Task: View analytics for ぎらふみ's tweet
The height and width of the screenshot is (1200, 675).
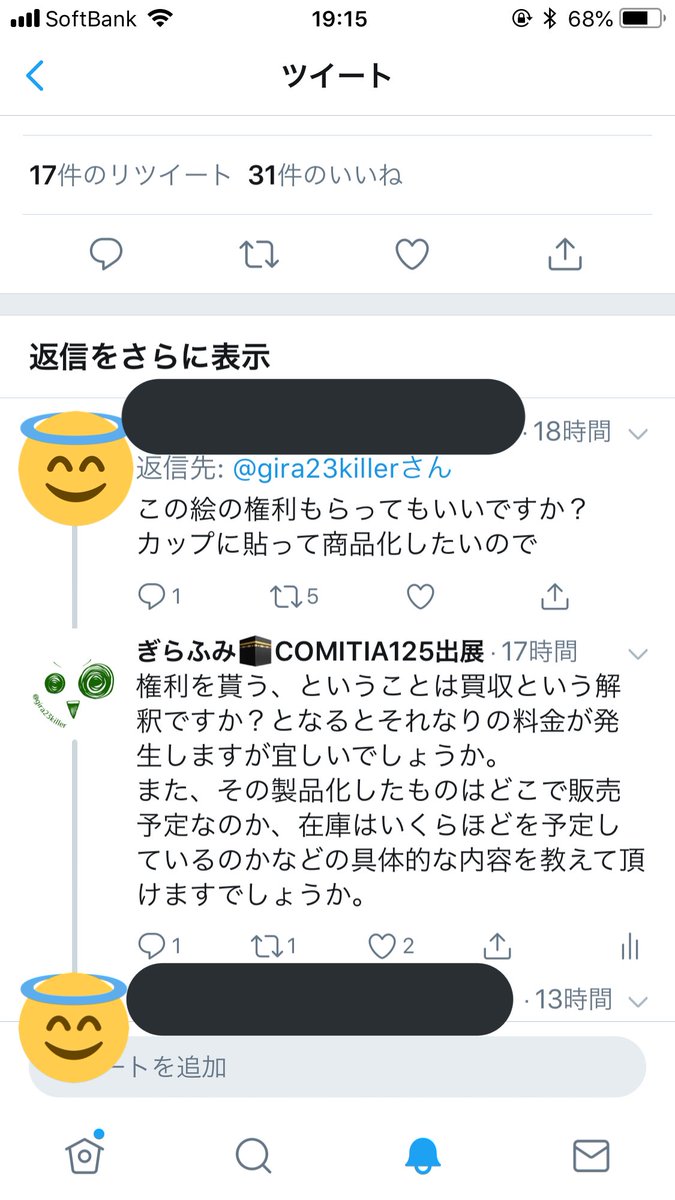Action: point(631,947)
